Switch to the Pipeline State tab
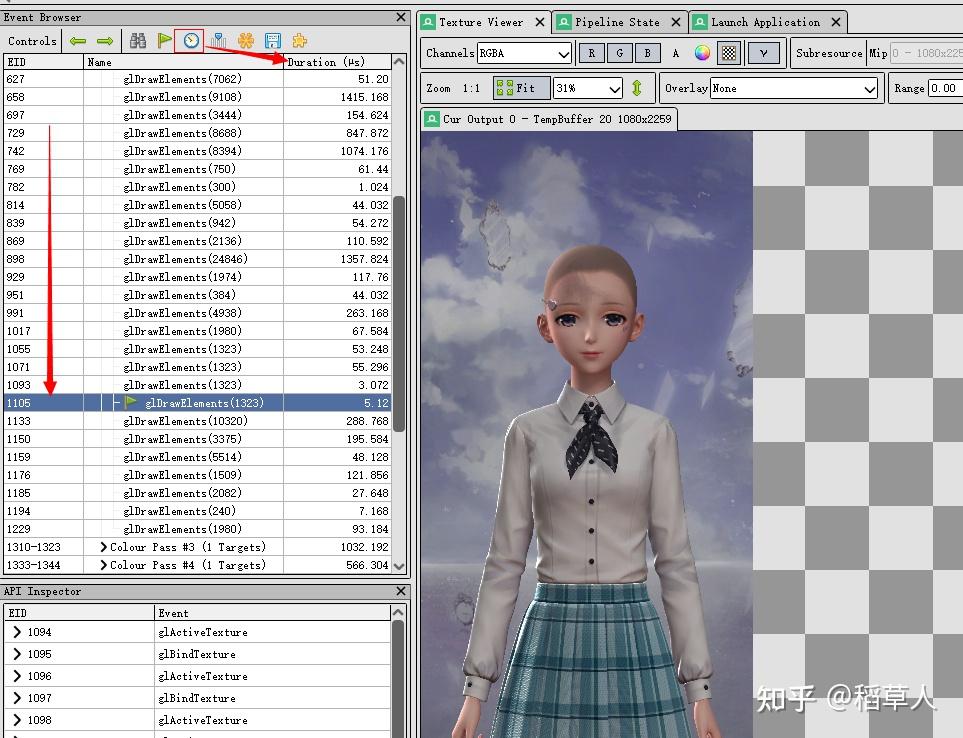Screen dimensions: 963x738 pos(617,22)
